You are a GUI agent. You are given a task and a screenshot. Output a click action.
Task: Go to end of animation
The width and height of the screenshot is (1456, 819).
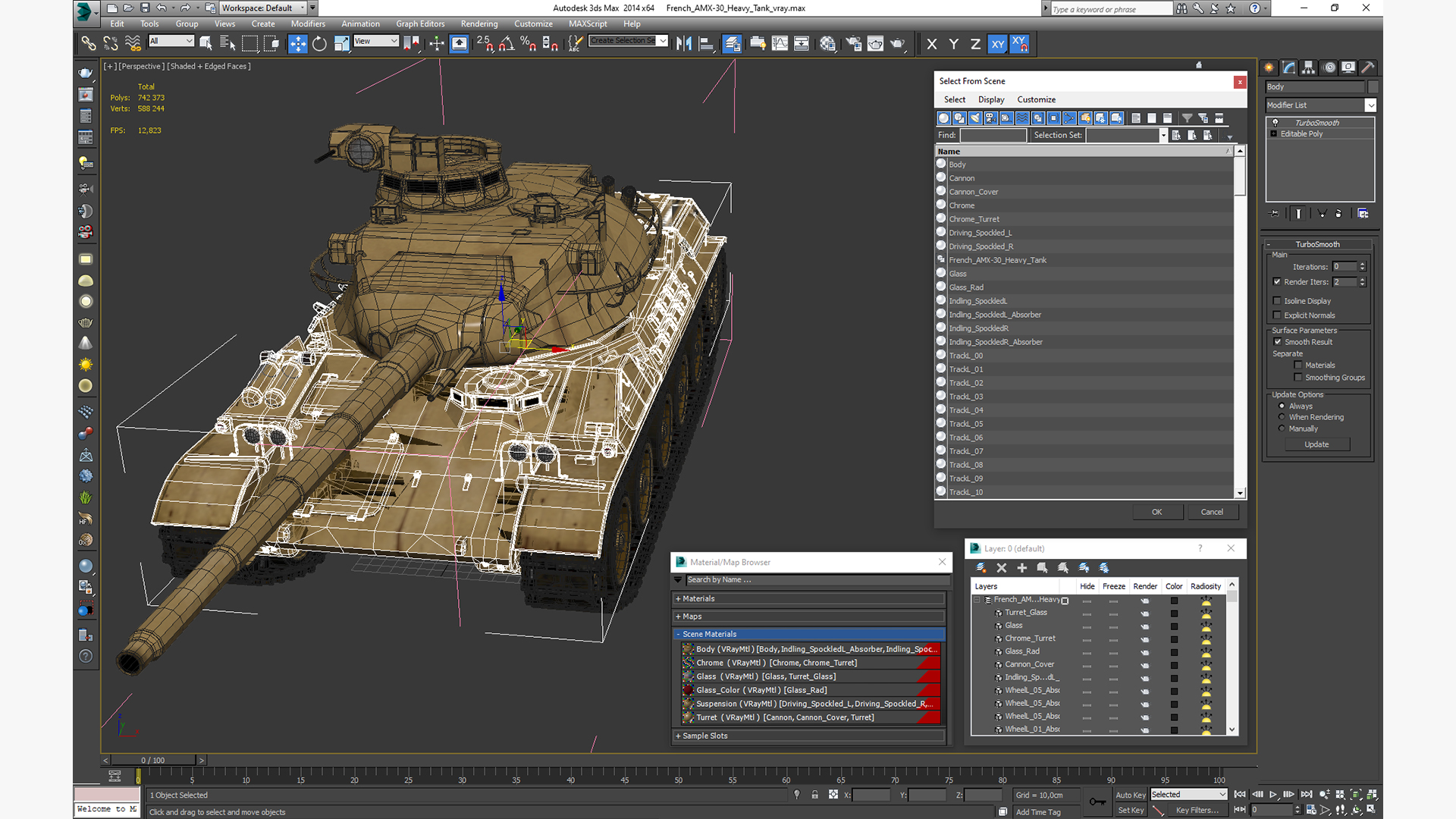(x=1306, y=795)
